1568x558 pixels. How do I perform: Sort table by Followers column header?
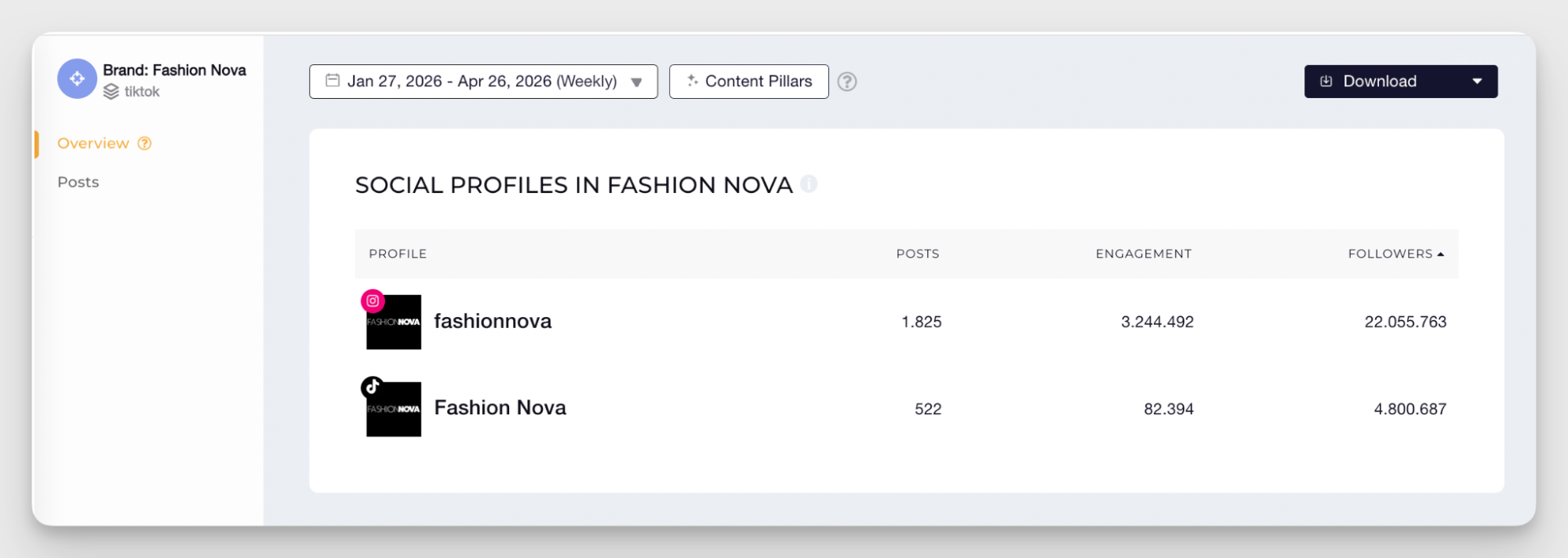pos(1391,254)
